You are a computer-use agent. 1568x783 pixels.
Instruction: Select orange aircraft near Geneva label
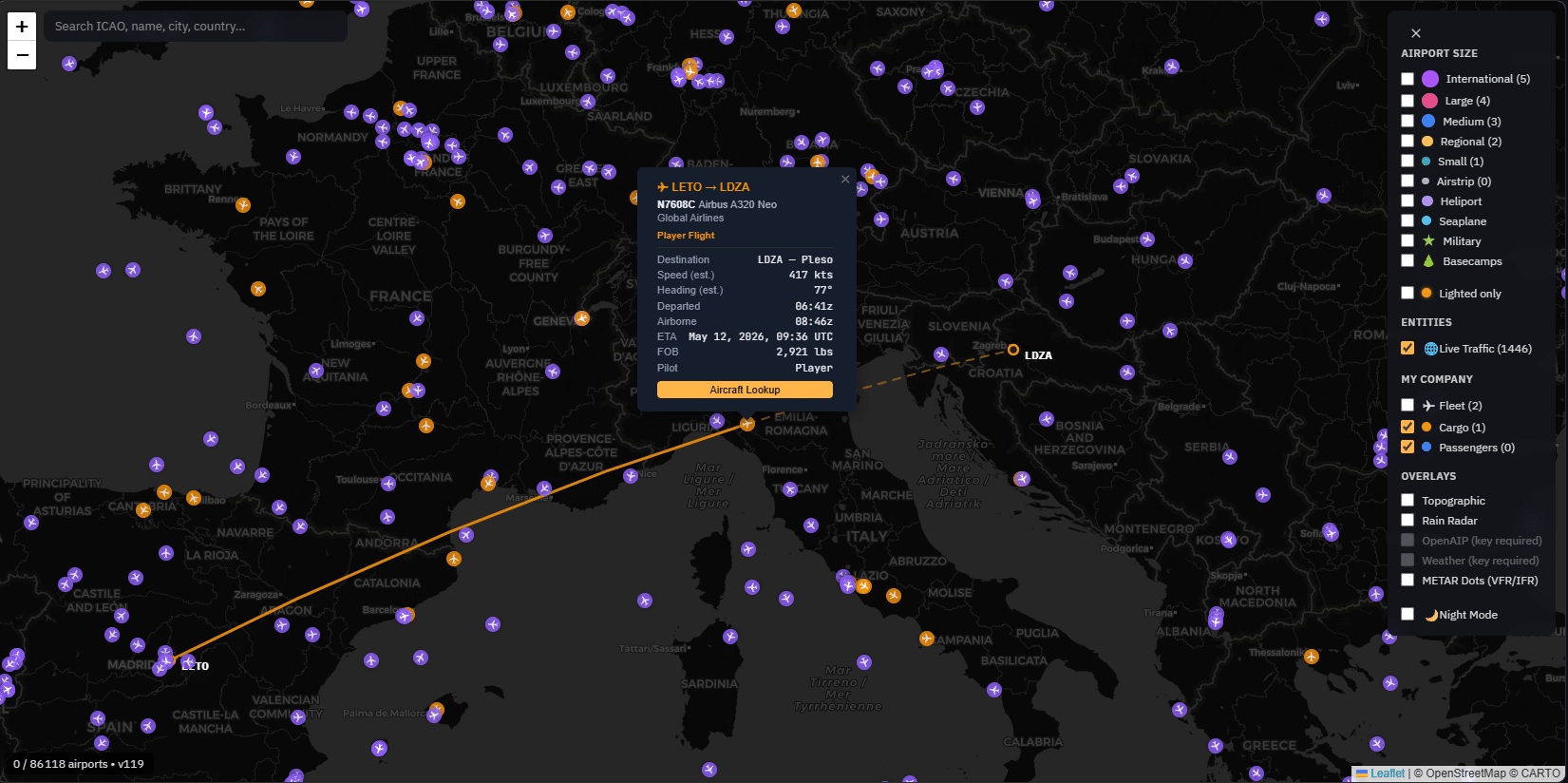pos(582,318)
